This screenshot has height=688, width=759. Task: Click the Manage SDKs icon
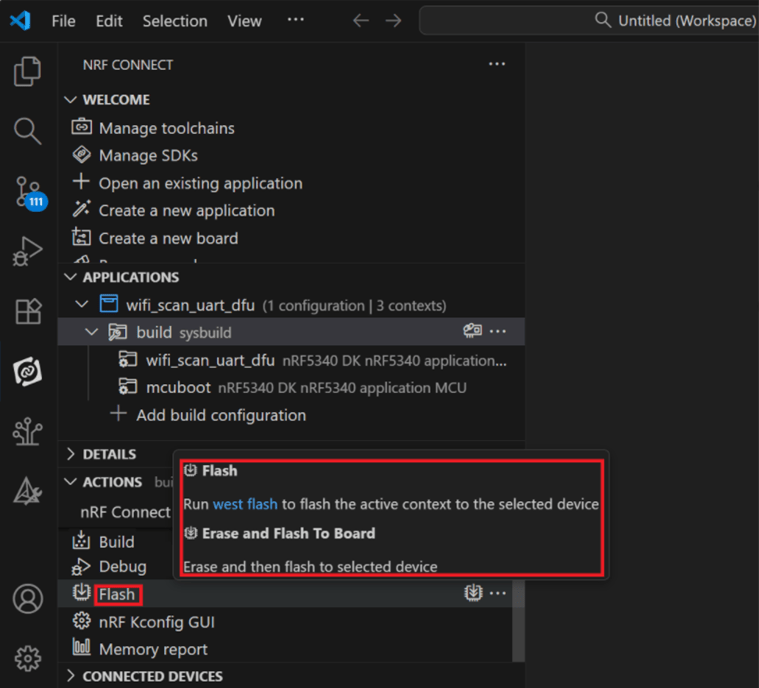81,154
